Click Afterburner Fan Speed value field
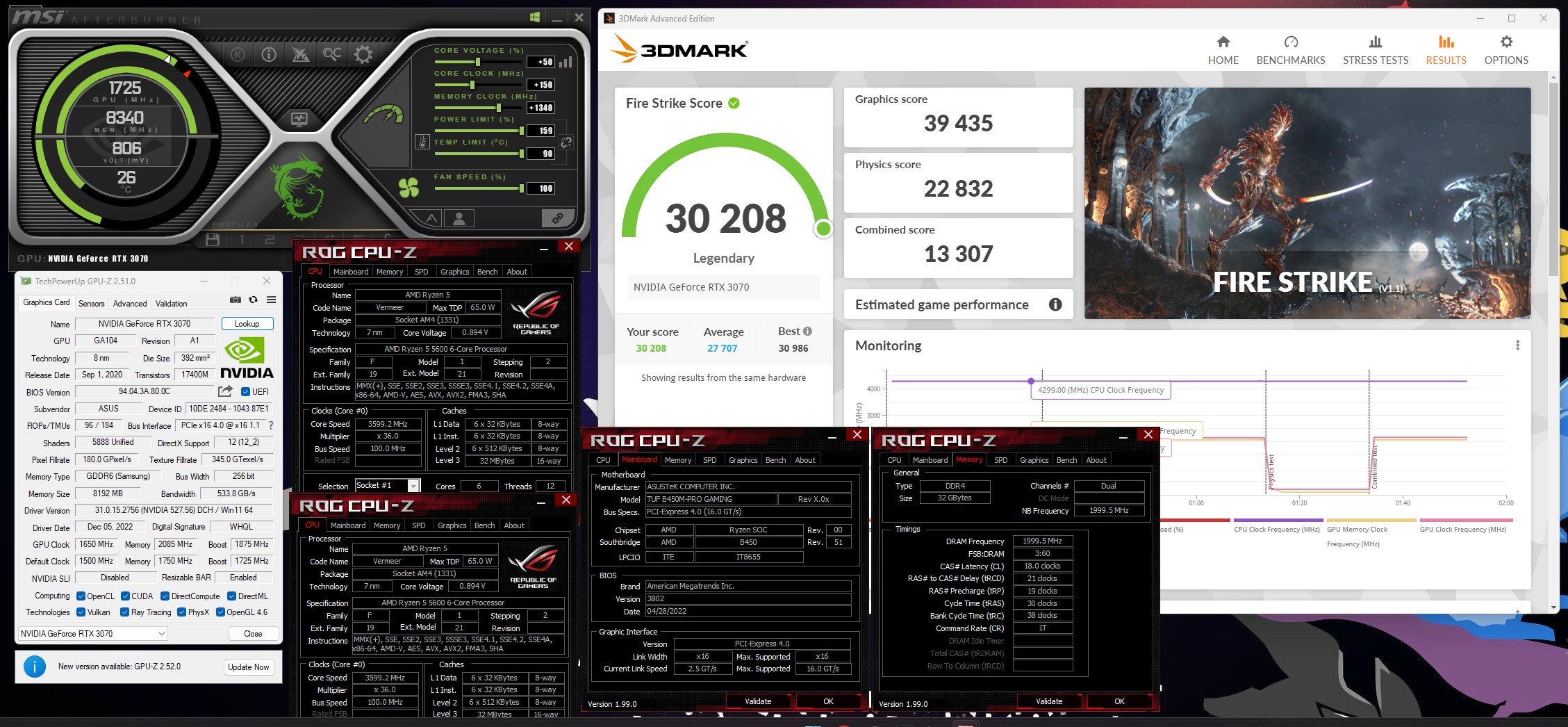Image resolution: width=1568 pixels, height=727 pixels. (540, 188)
